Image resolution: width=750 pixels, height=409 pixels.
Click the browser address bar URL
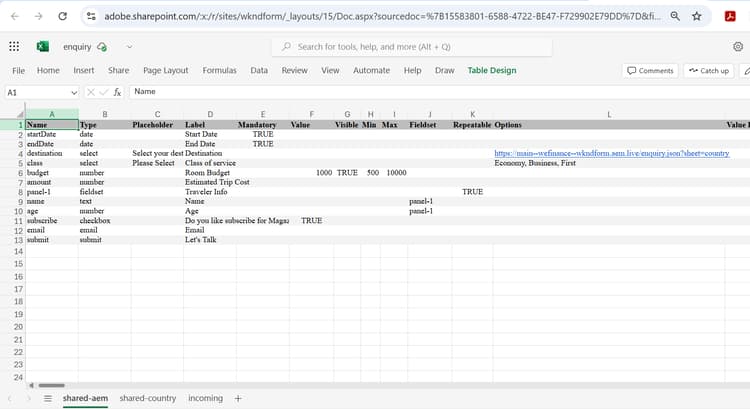pyautogui.click(x=382, y=16)
